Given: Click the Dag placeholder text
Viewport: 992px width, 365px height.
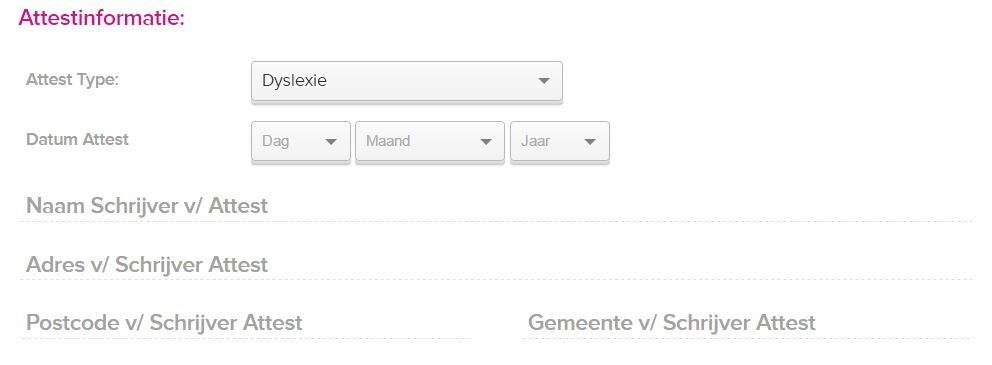Looking at the screenshot, I should point(275,141).
